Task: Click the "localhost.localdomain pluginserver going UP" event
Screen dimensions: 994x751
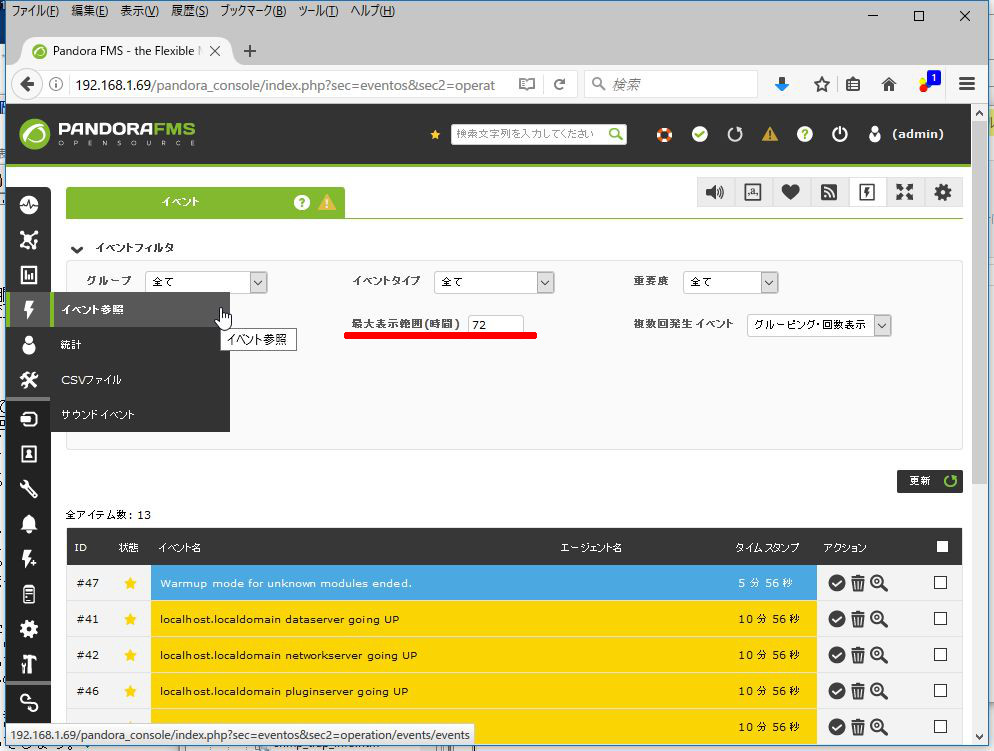Action: [x=284, y=691]
